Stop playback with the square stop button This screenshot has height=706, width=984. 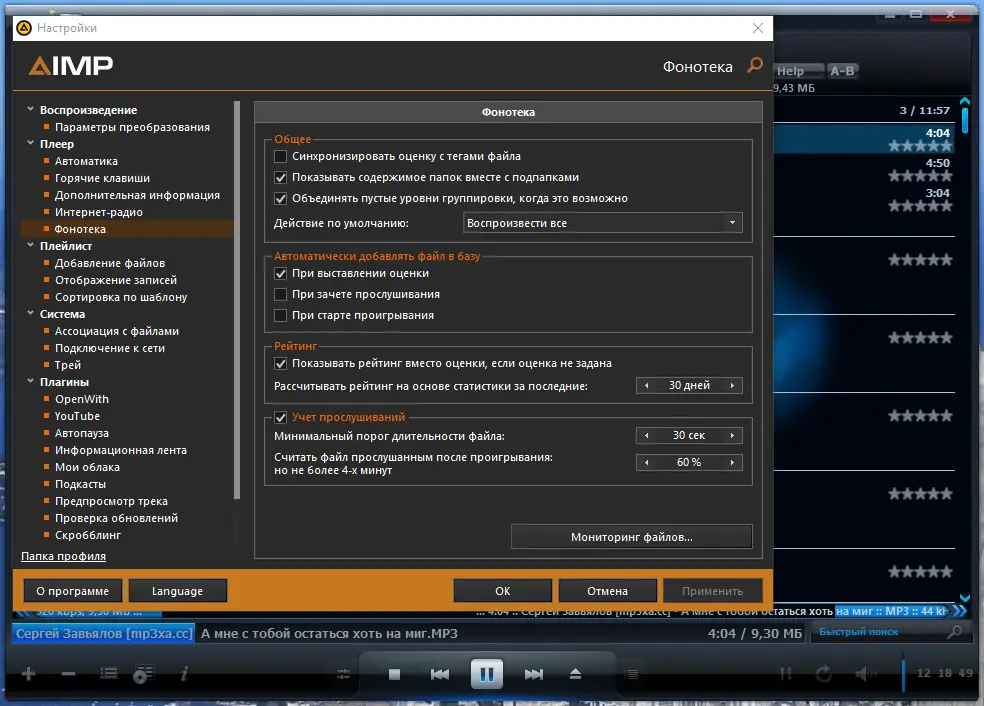coord(394,675)
